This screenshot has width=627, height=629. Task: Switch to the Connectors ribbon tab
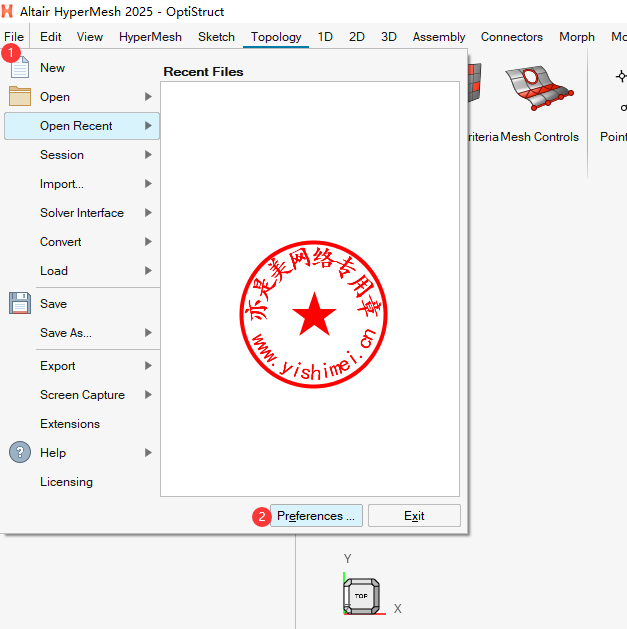pos(511,37)
